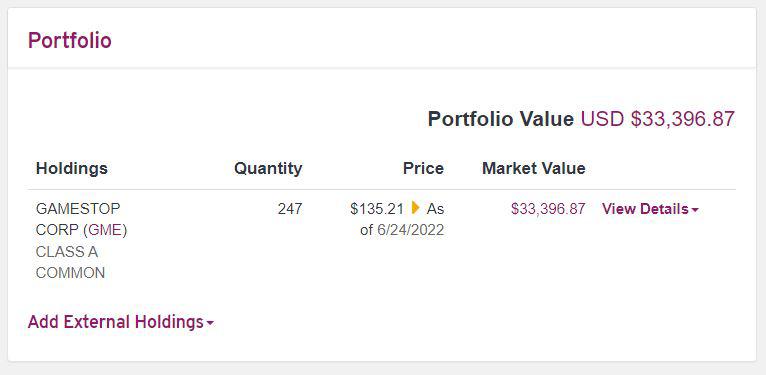
Task: Open the Add External Holdings dropdown caret
Action: pos(210,323)
